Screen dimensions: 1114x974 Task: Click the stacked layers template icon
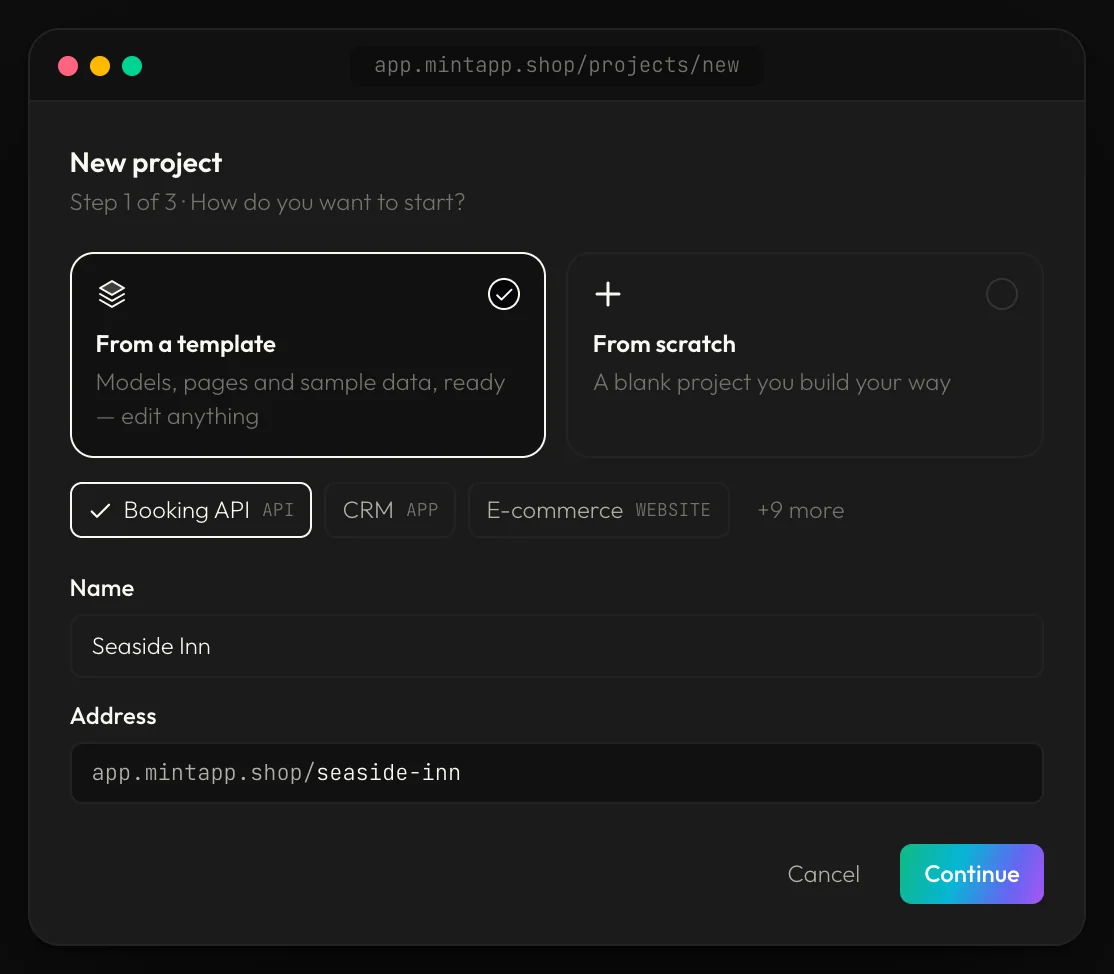tap(112, 294)
